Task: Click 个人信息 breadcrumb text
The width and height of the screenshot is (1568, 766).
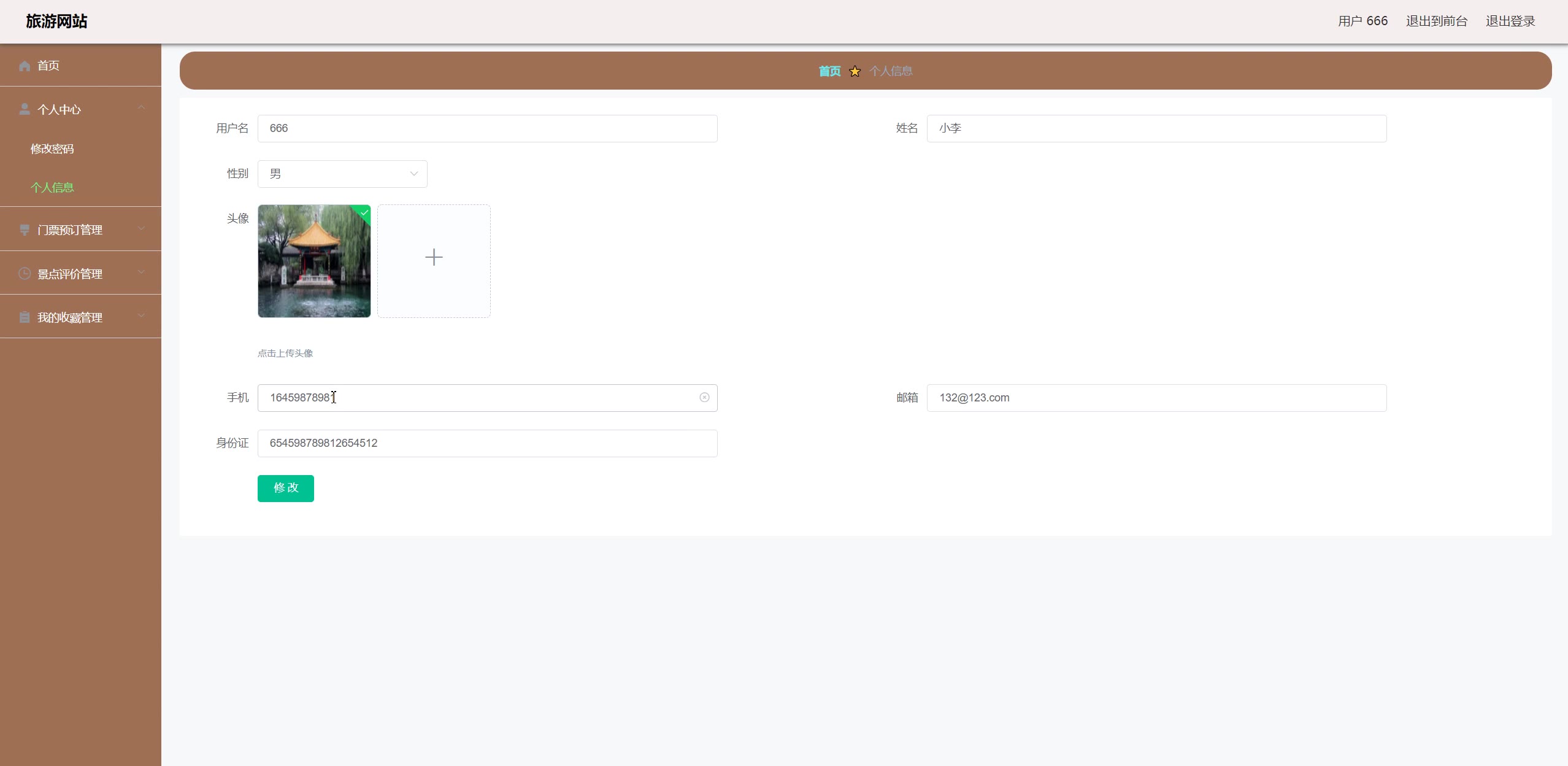Action: click(x=891, y=71)
